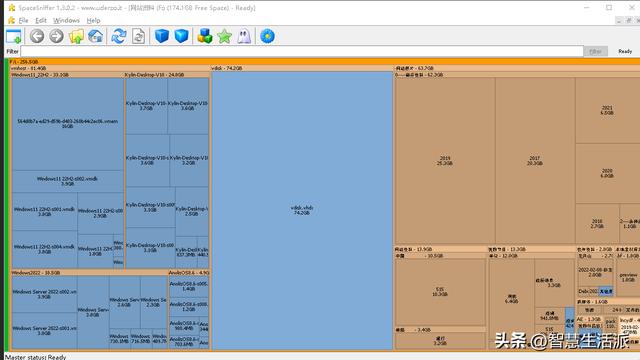Open the File menu
Viewport: 640px width, 360px height.
[x=23, y=20]
